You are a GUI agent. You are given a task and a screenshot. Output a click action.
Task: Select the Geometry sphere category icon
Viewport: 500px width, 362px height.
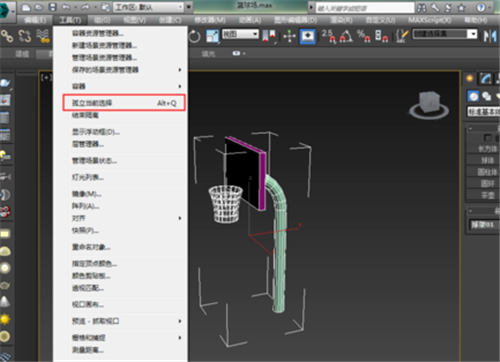coord(473,96)
